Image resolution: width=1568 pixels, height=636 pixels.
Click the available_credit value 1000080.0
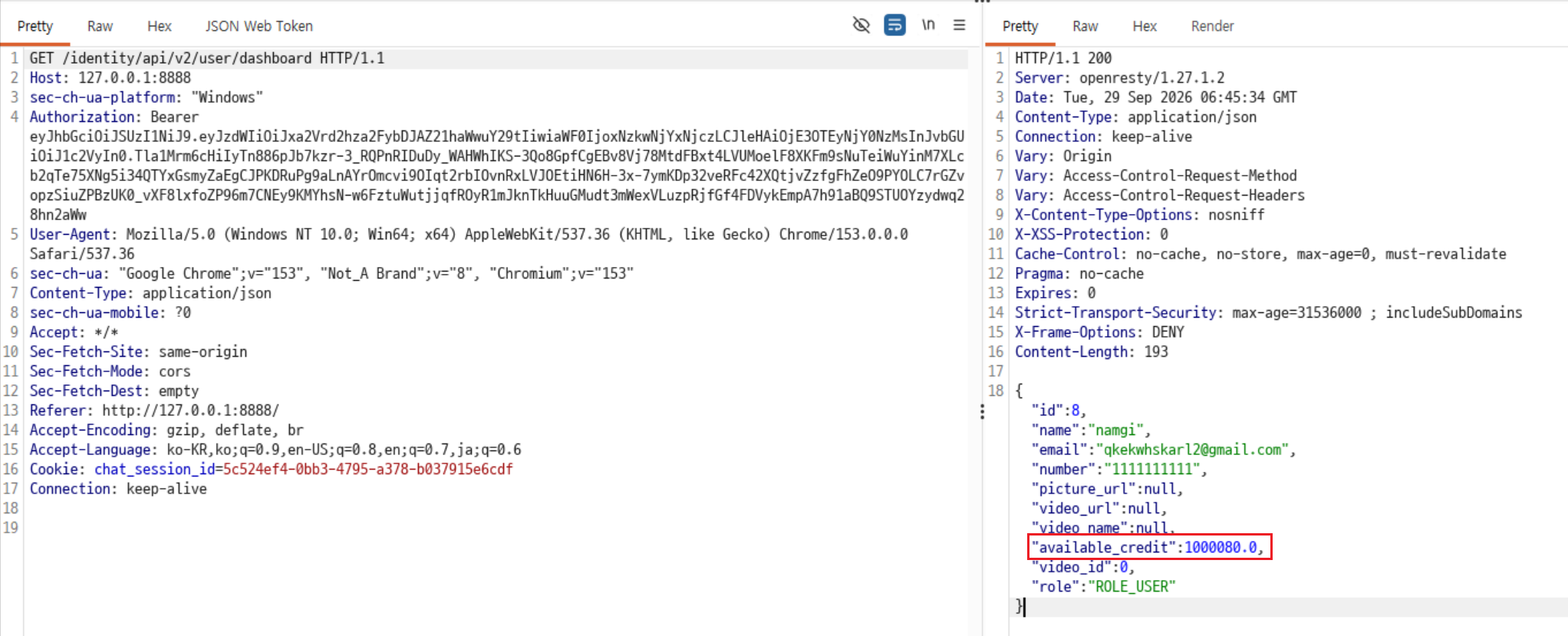(1220, 547)
